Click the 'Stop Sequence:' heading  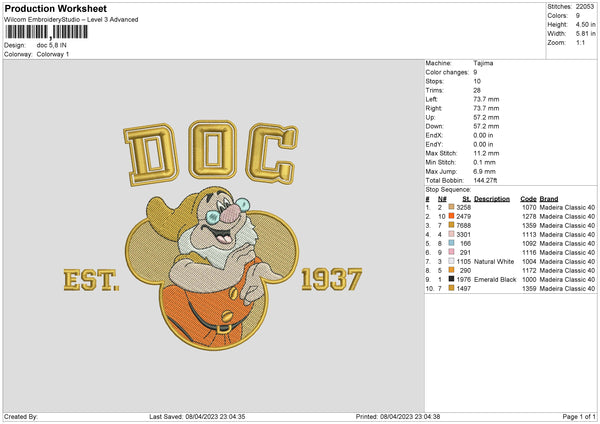pyautogui.click(x=448, y=190)
